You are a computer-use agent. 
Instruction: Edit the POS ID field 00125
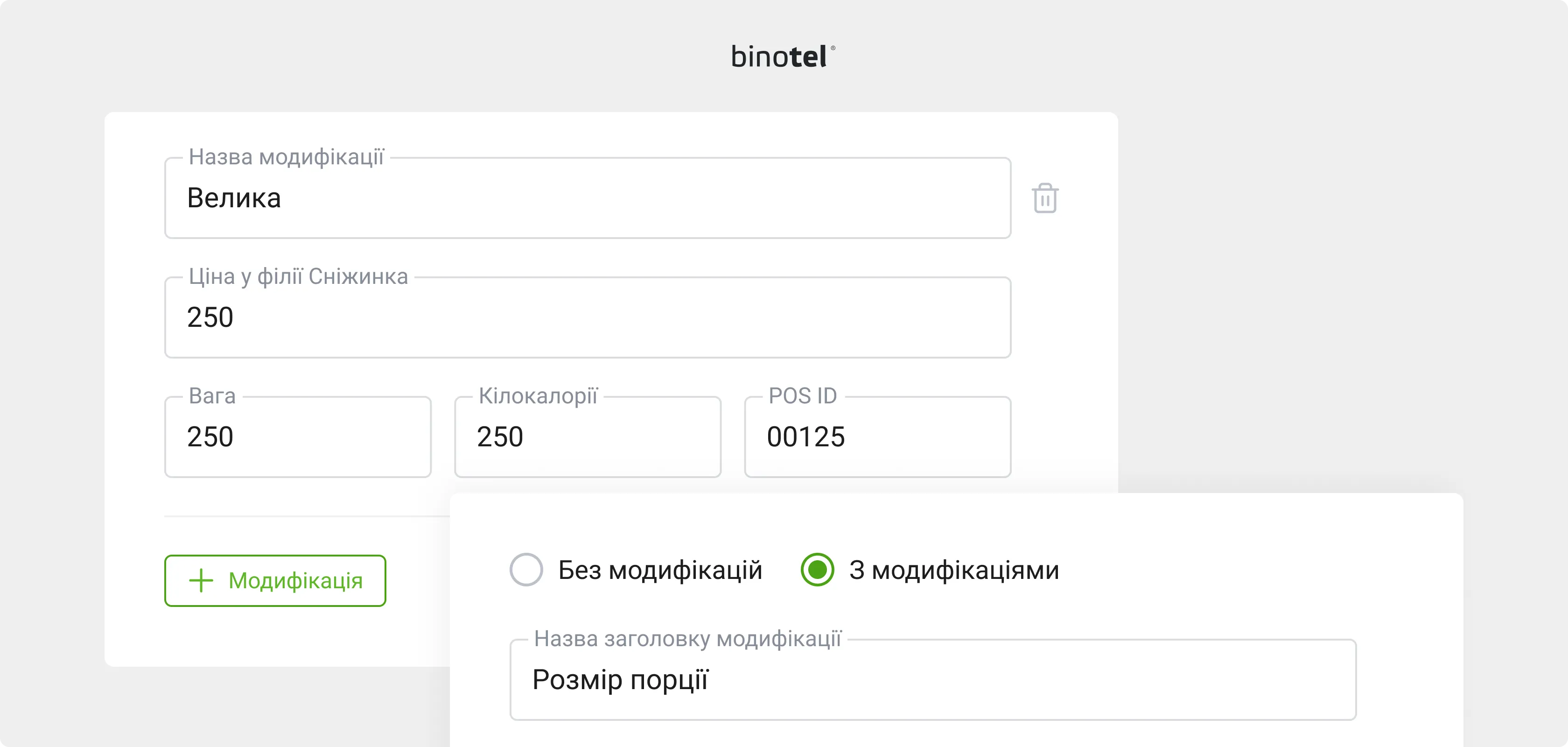click(878, 437)
